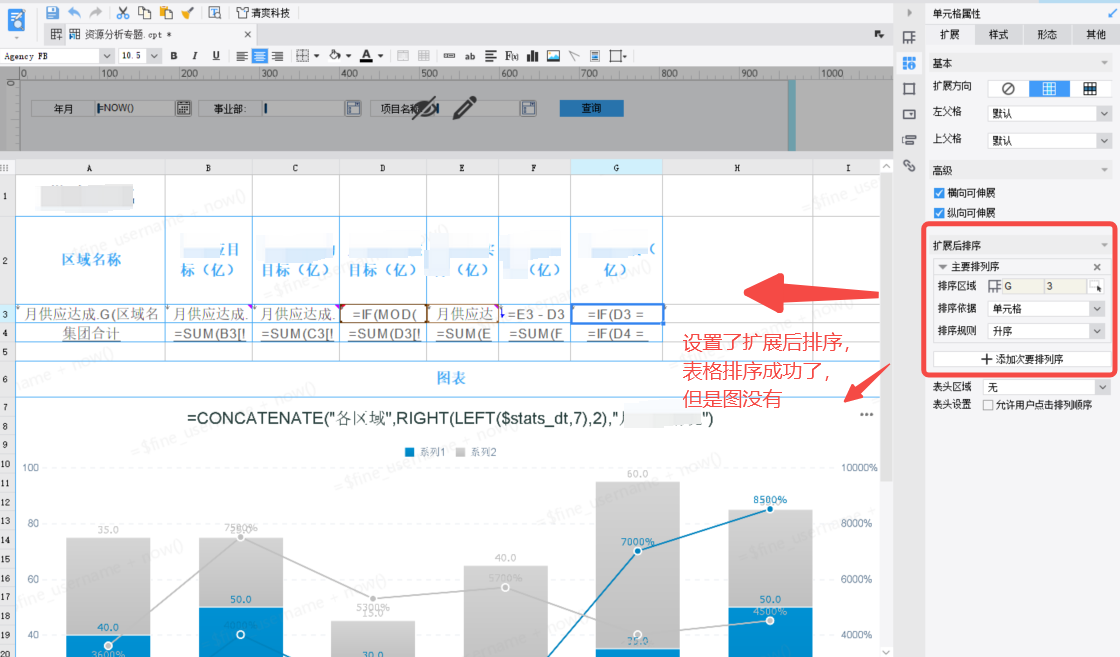Click the hide-parameter-pane eye-slash icon
The image size is (1120, 657).
click(x=424, y=108)
